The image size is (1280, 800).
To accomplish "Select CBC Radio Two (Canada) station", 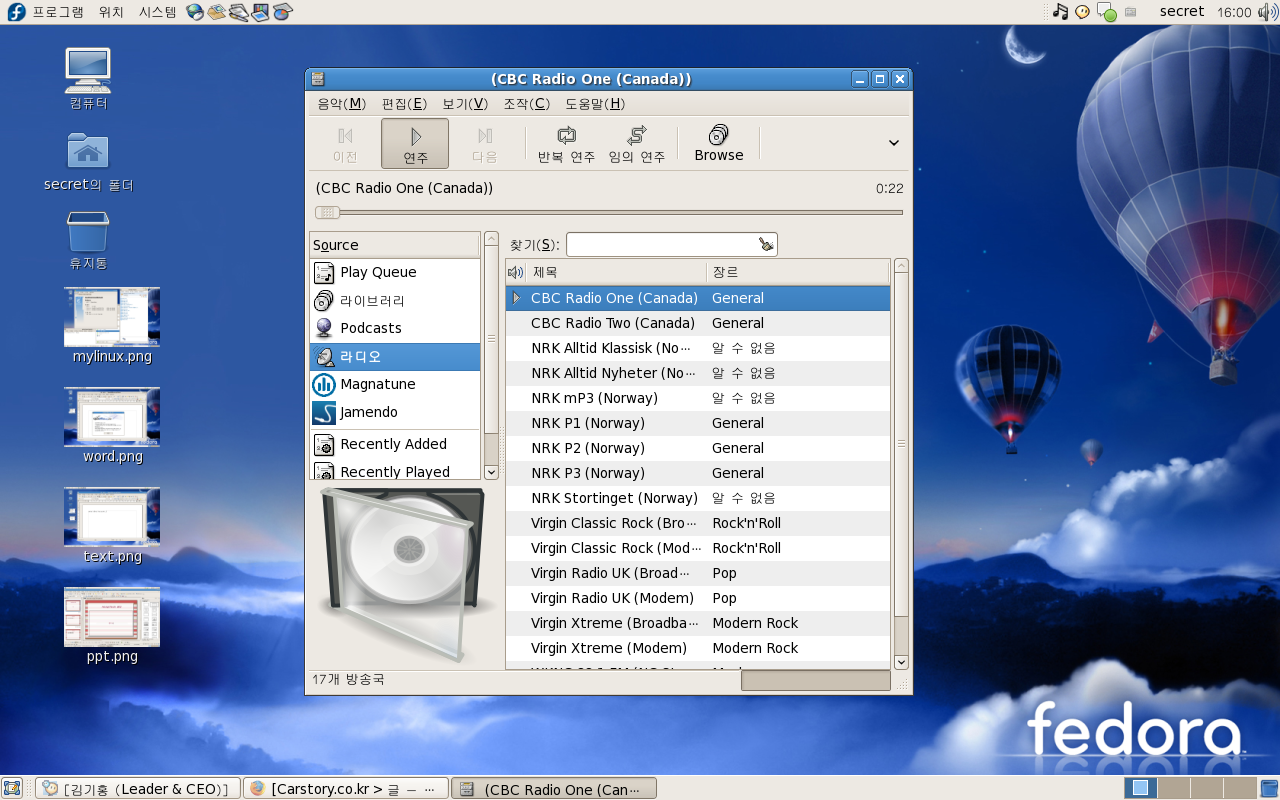I will click(698, 323).
